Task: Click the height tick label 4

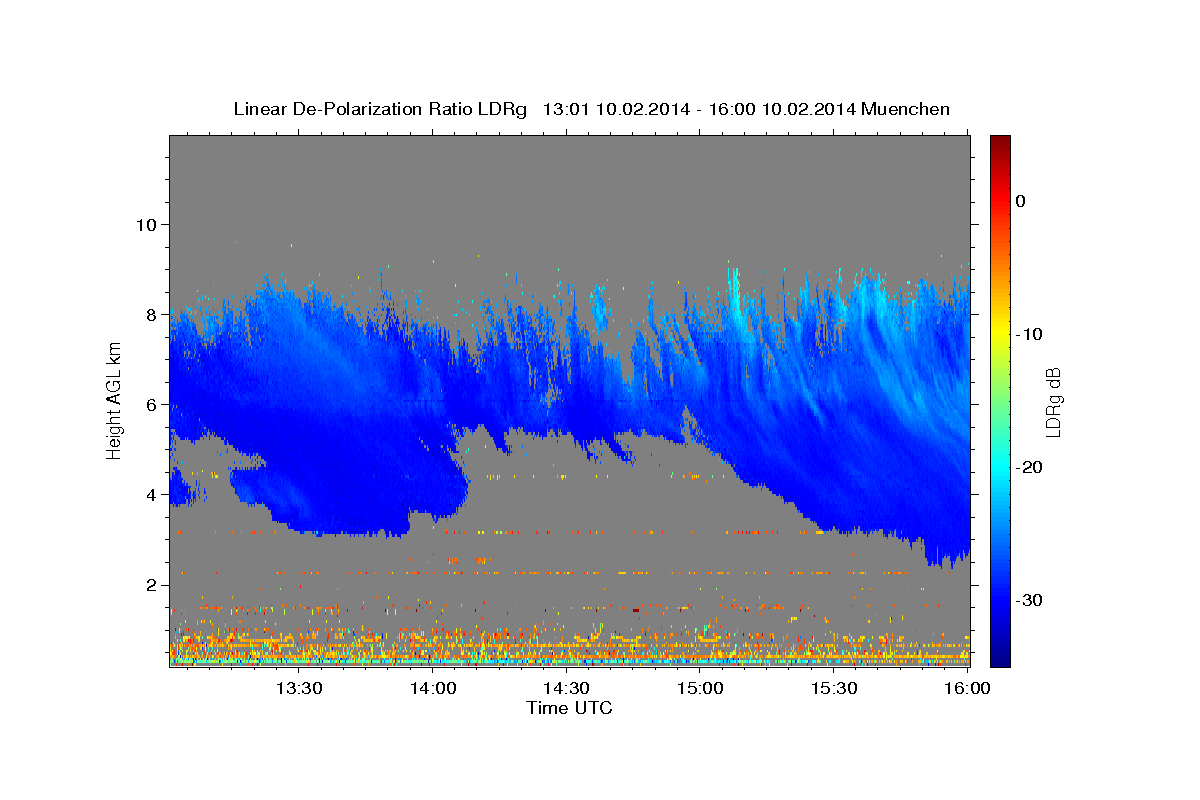Action: [150, 495]
